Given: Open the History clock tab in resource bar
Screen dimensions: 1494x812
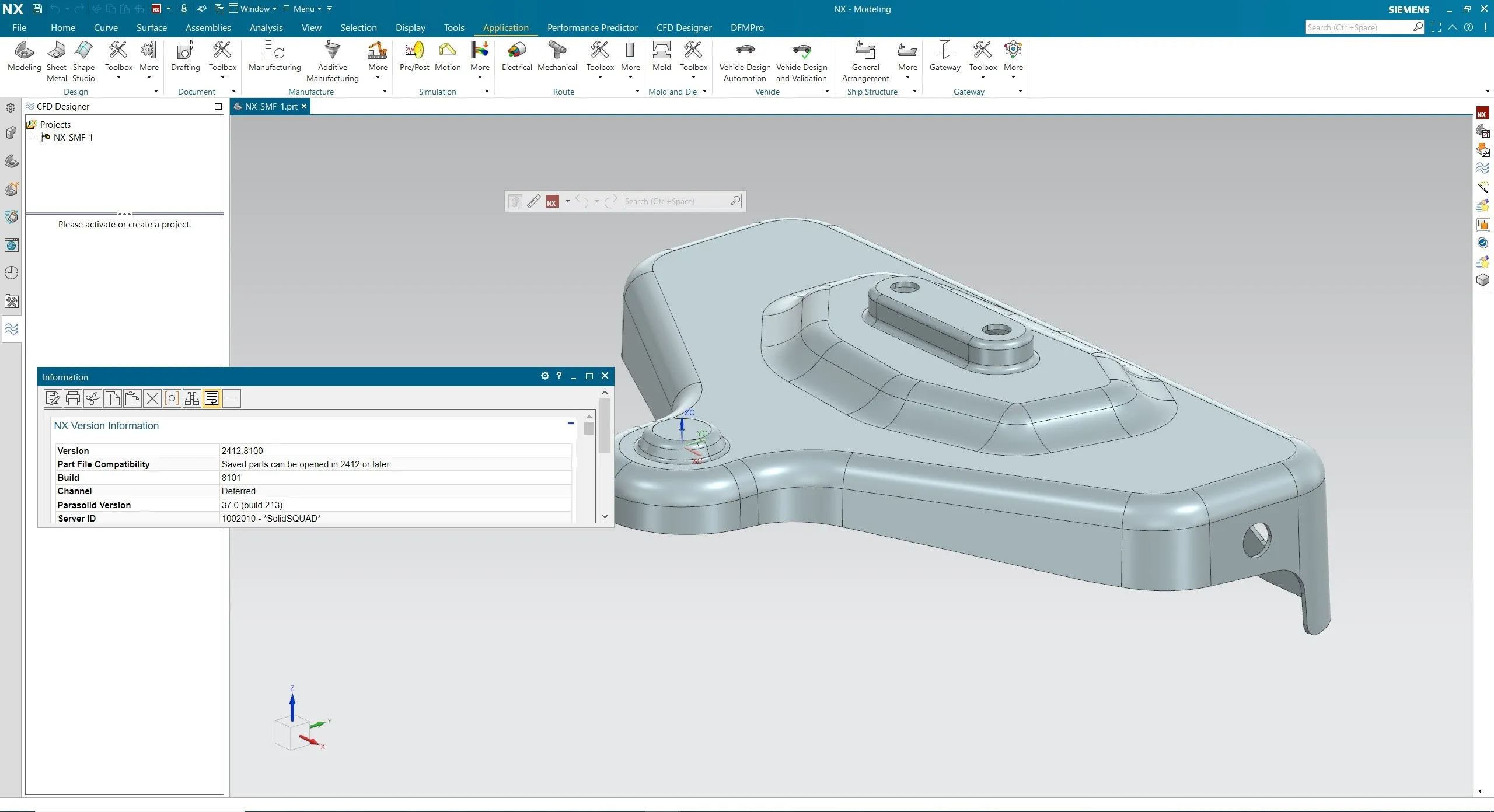Looking at the screenshot, I should point(12,273).
